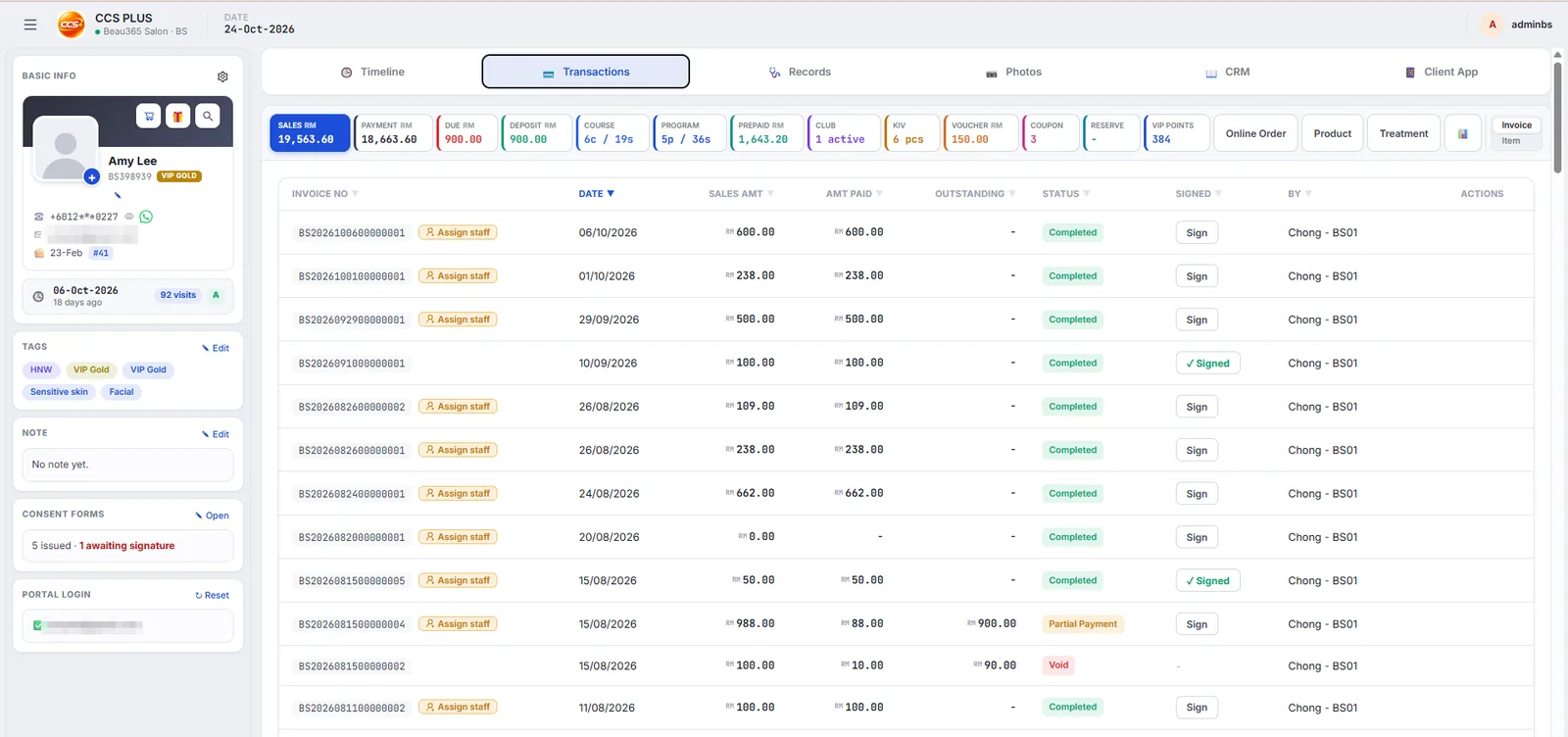Screen dimensions: 1568x737
Task: Open the Consent Forms link
Action: [x=213, y=516]
